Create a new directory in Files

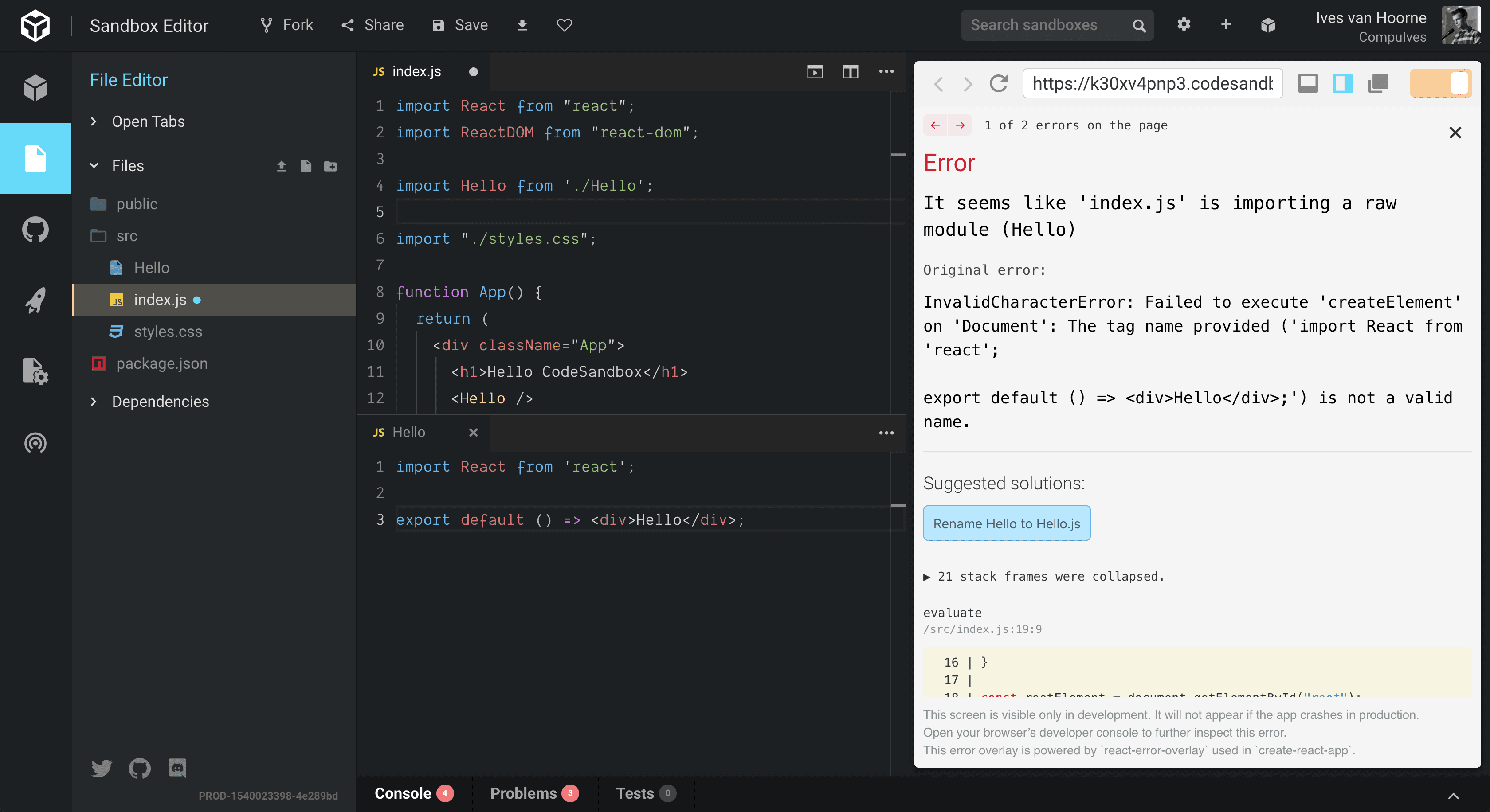click(330, 167)
